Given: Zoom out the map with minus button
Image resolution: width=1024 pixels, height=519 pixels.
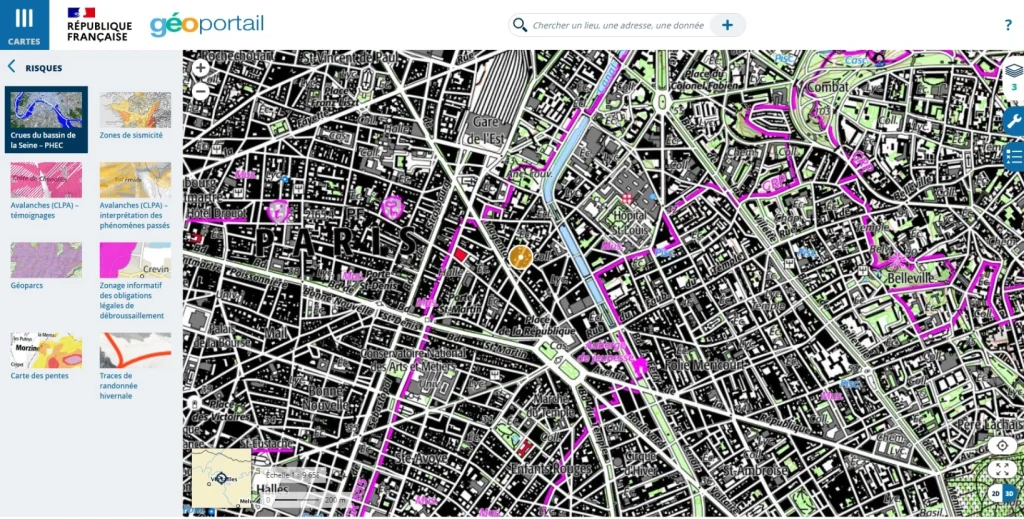Looking at the screenshot, I should 200,92.
